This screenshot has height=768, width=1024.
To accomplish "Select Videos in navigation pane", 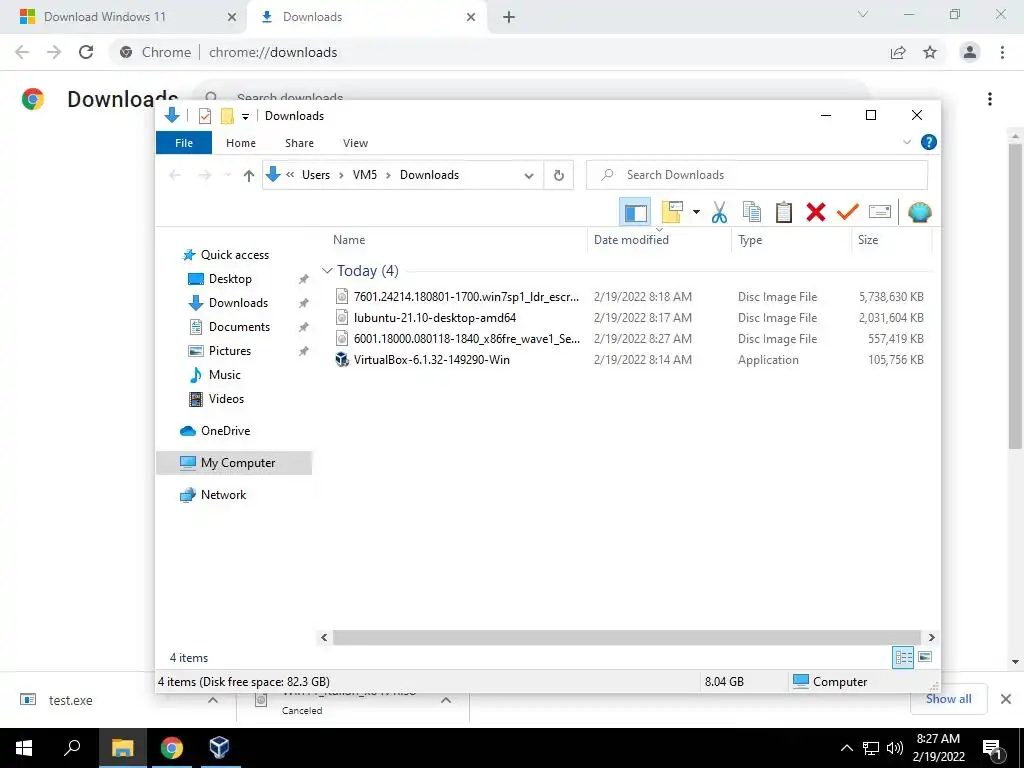I will (x=226, y=399).
